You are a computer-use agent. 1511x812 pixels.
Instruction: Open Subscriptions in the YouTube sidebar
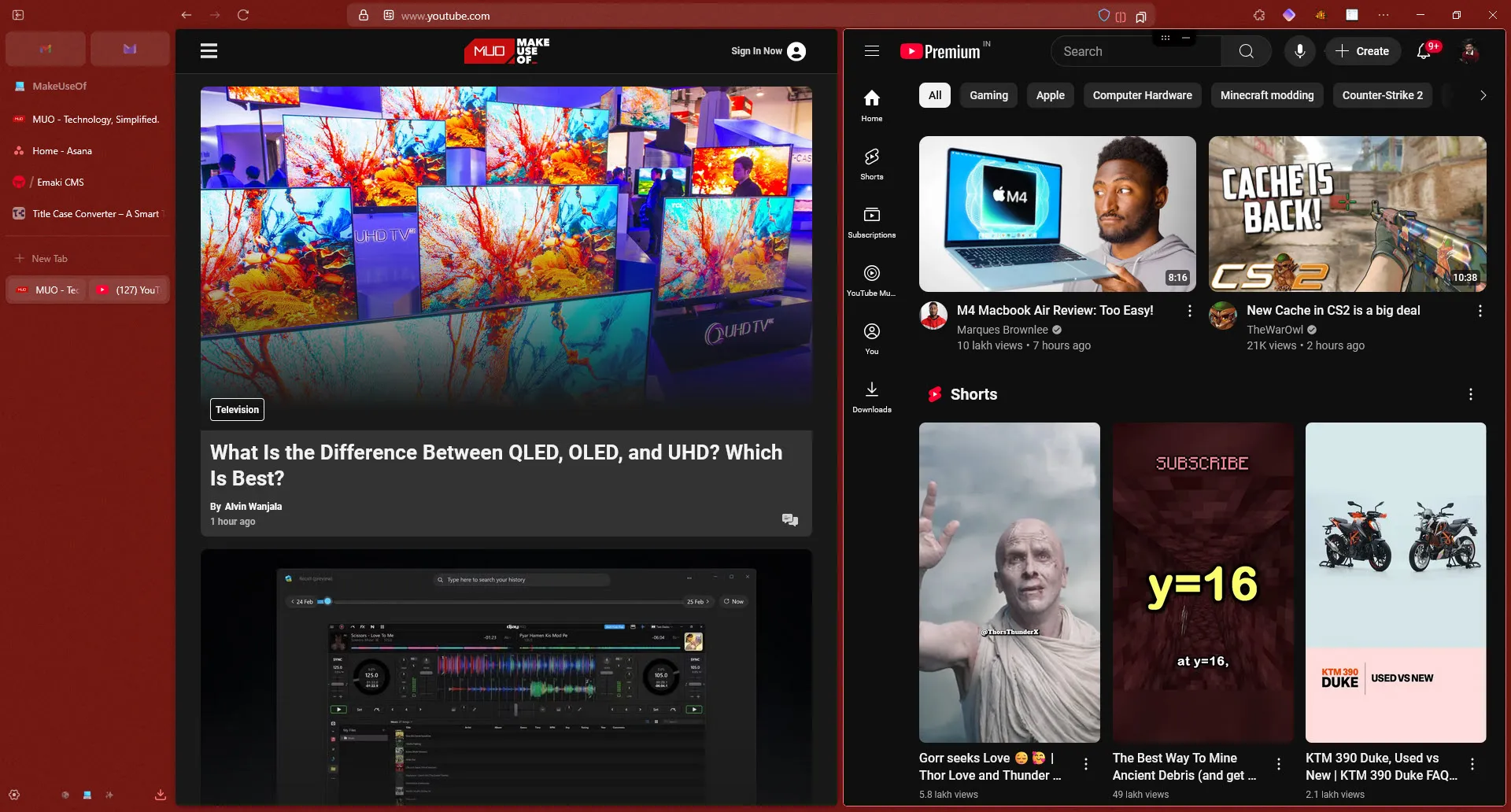tap(871, 222)
